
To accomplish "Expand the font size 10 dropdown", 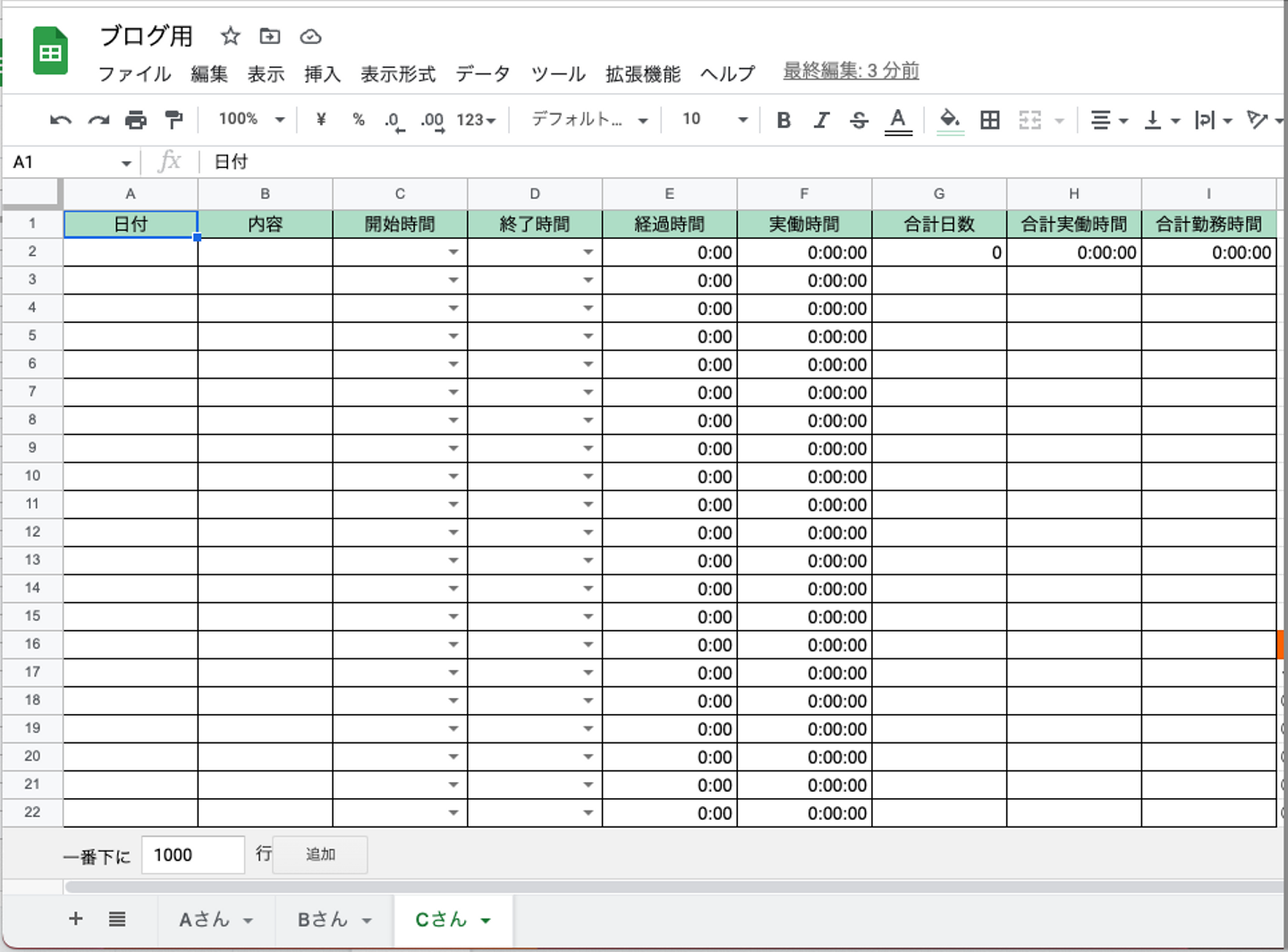I will pos(715,119).
